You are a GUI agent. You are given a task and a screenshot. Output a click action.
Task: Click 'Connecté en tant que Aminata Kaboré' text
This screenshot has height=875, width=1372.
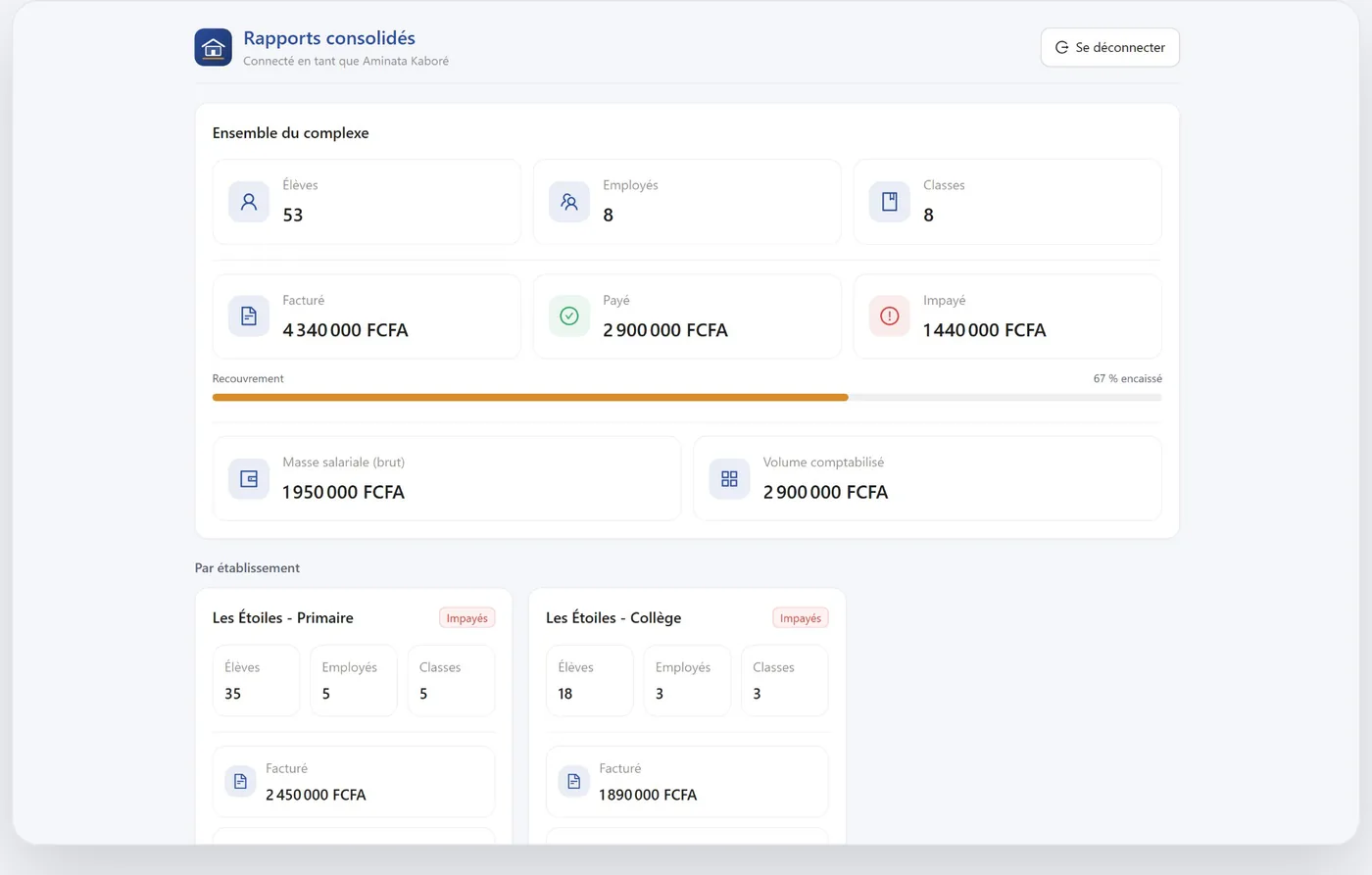coord(346,61)
